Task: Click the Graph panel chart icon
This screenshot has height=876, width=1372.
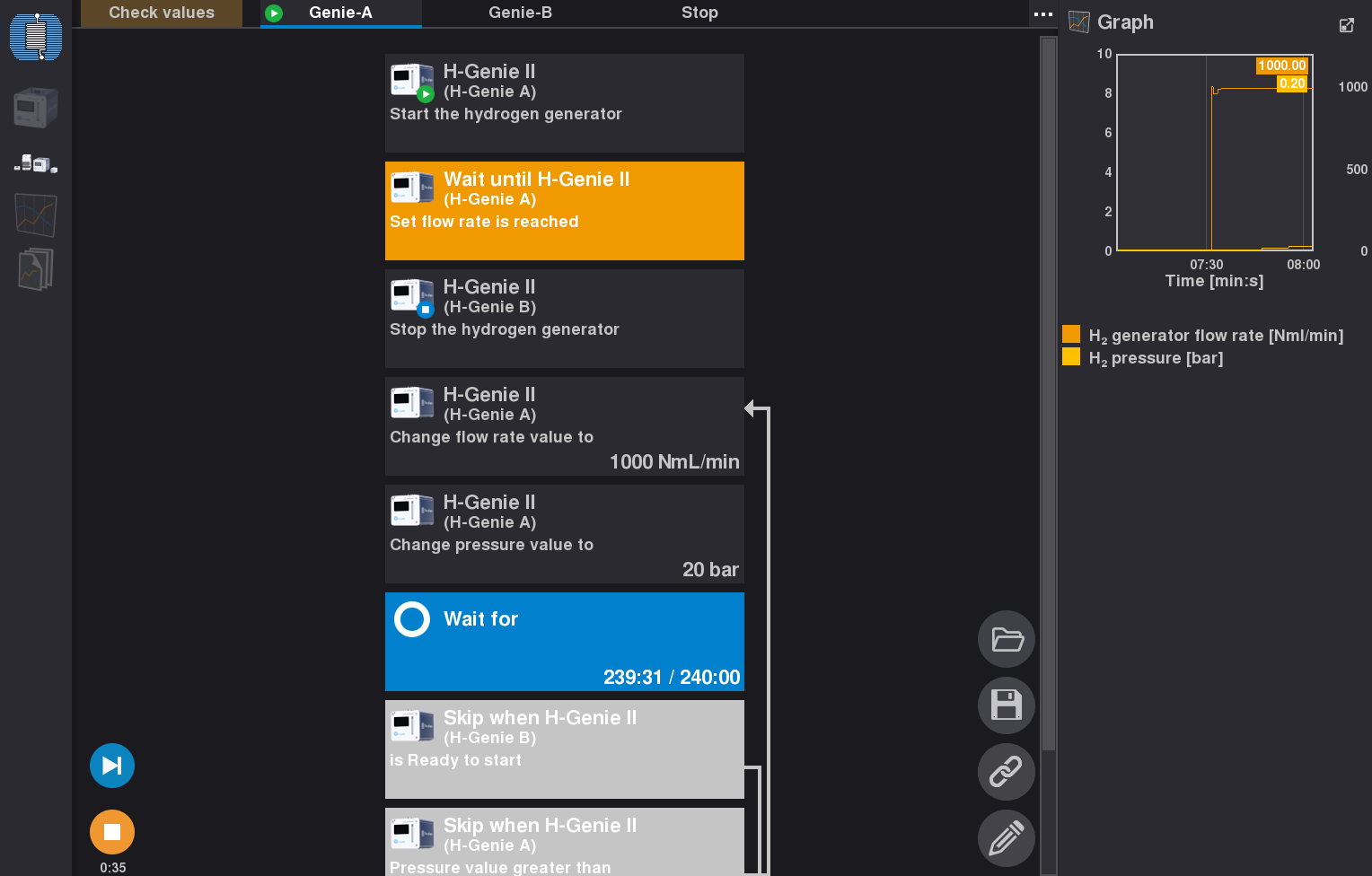Action: click(1079, 22)
